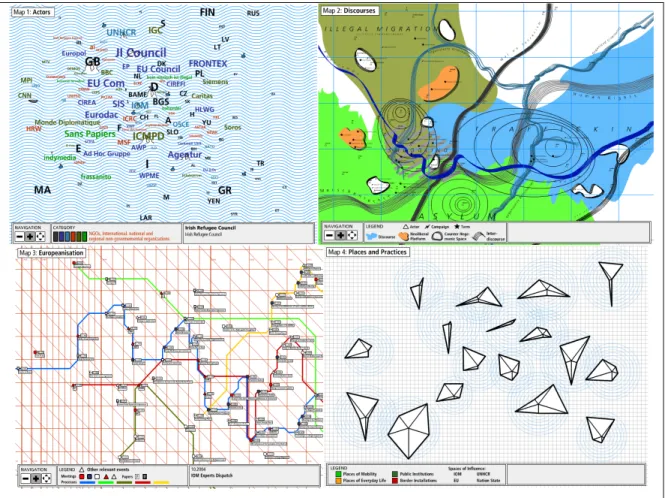Select the Soros actor label
This screenshot has width=665, height=498.
pyautogui.click(x=232, y=127)
